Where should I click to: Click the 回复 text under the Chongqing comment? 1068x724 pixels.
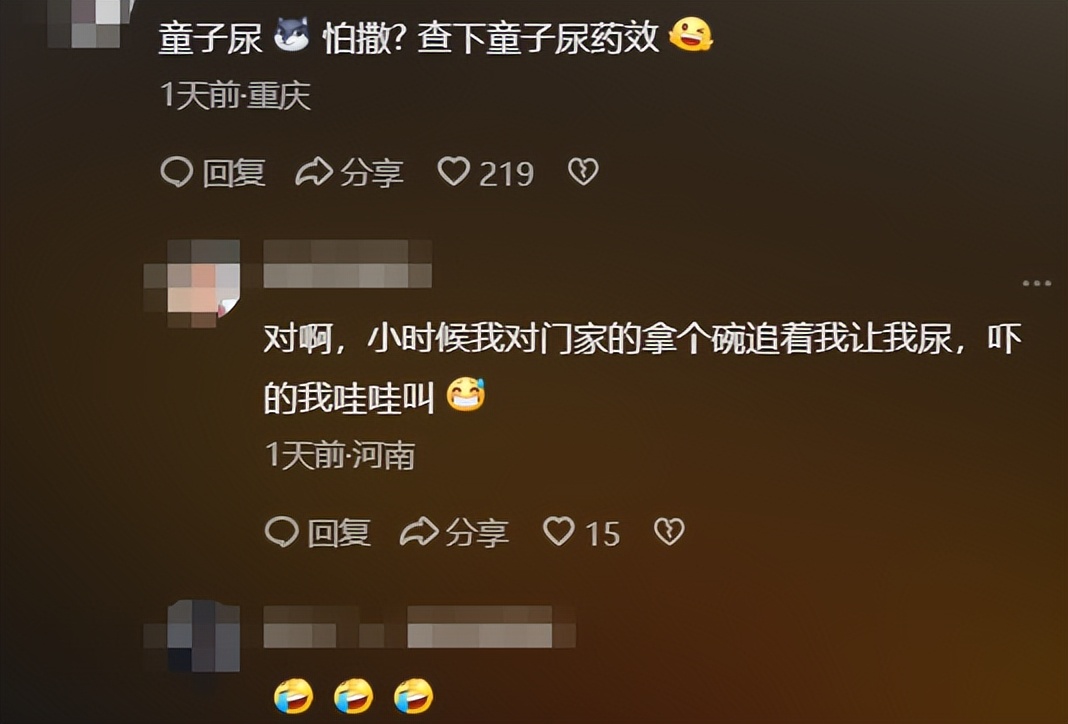click(x=234, y=173)
